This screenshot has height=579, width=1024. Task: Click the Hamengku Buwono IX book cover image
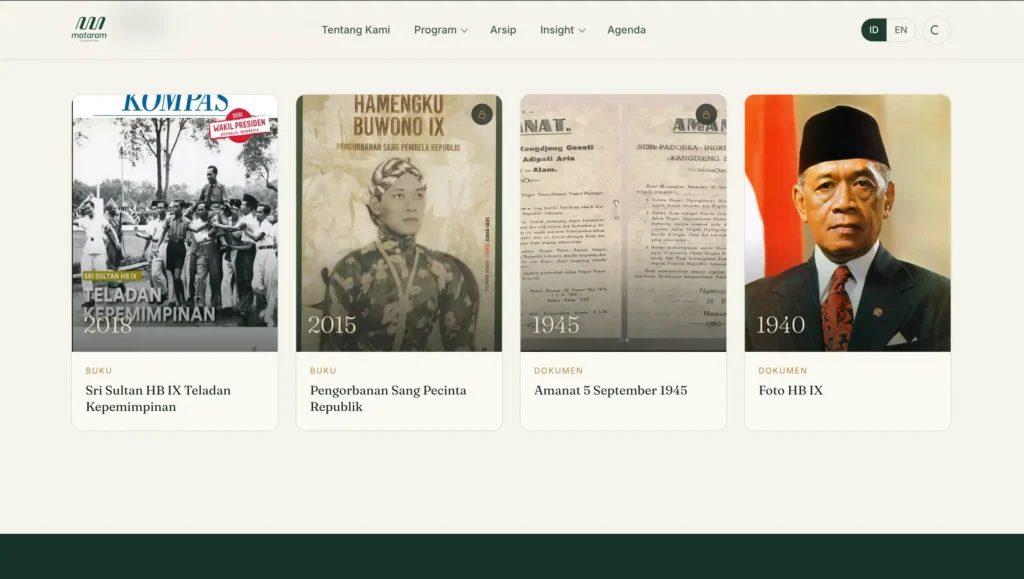399,223
